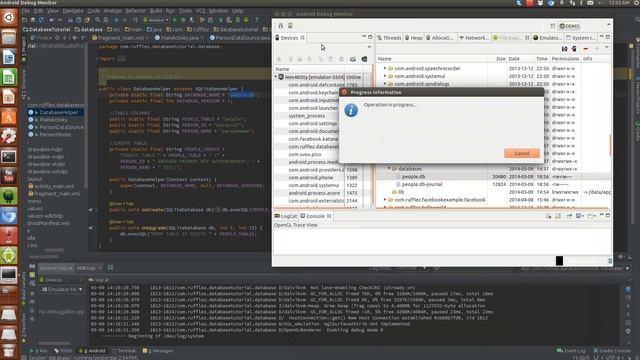The width and height of the screenshot is (640, 360).
Task: Click the Find magnifier icon in toolbar
Action: coord(98,20)
